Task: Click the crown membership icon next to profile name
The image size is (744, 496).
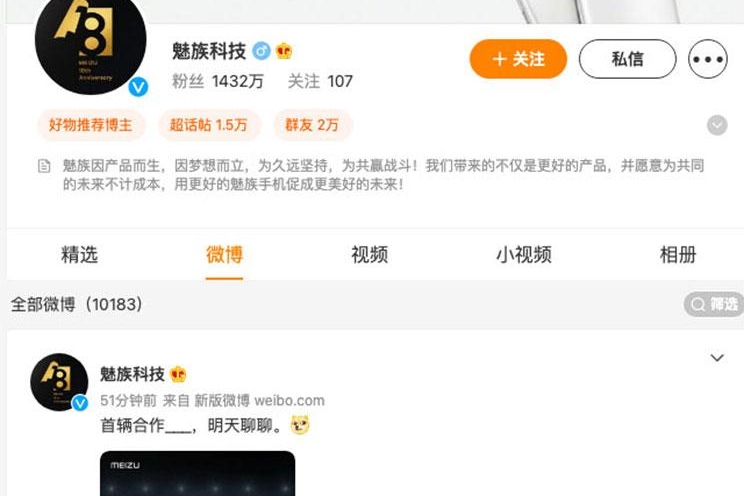Action: pos(284,51)
